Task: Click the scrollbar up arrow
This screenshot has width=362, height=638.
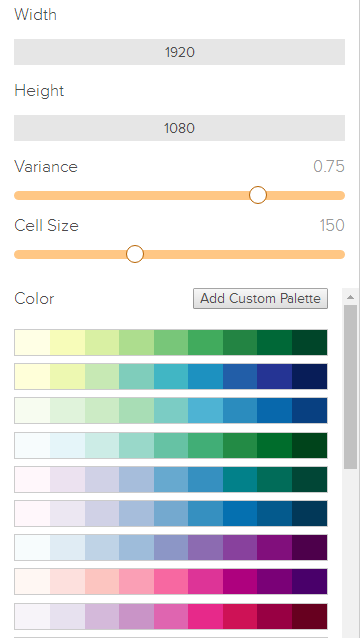Action: [351, 297]
